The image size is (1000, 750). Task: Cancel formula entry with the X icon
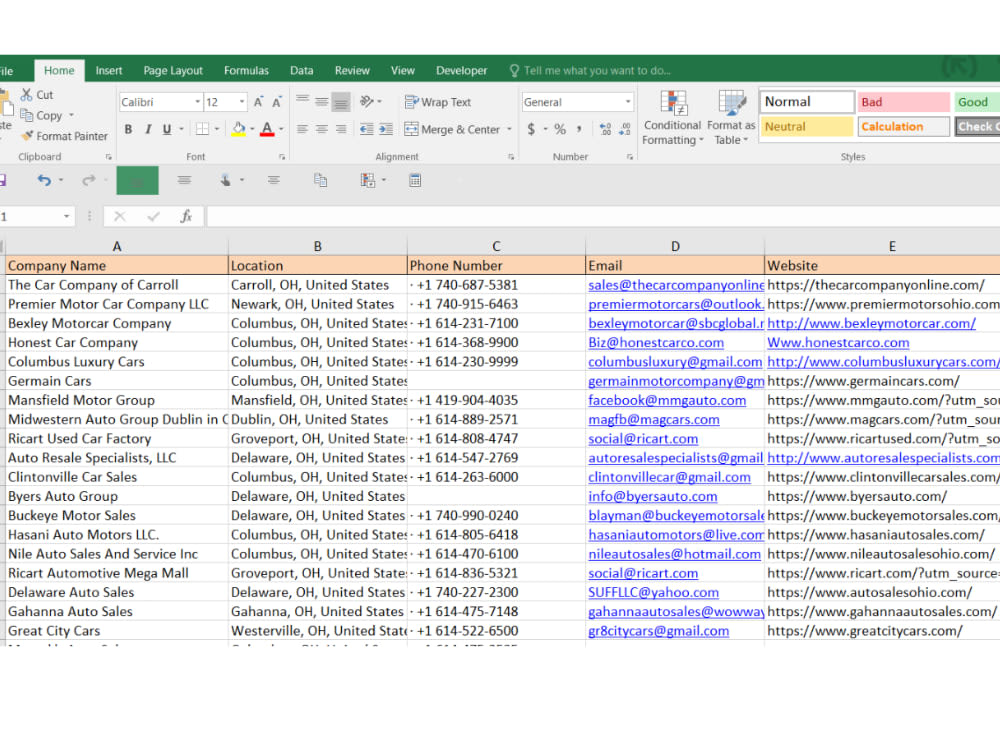(x=119, y=216)
